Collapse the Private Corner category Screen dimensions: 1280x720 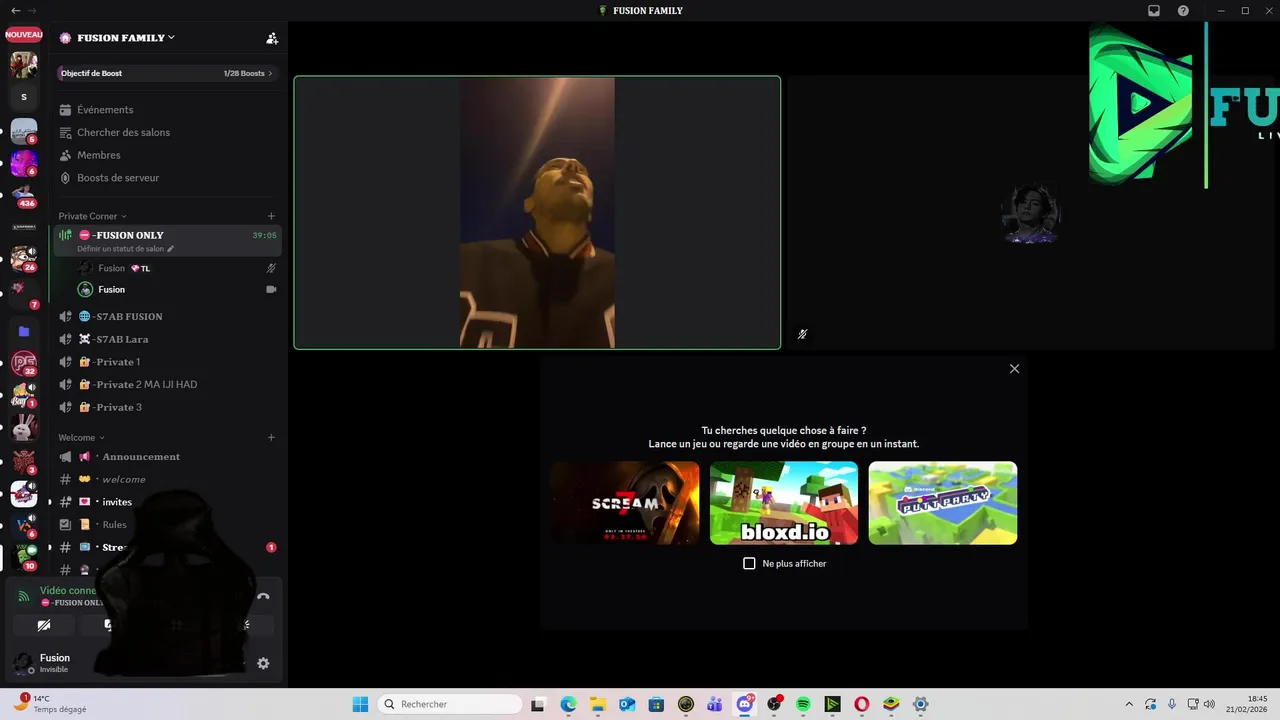click(x=92, y=216)
